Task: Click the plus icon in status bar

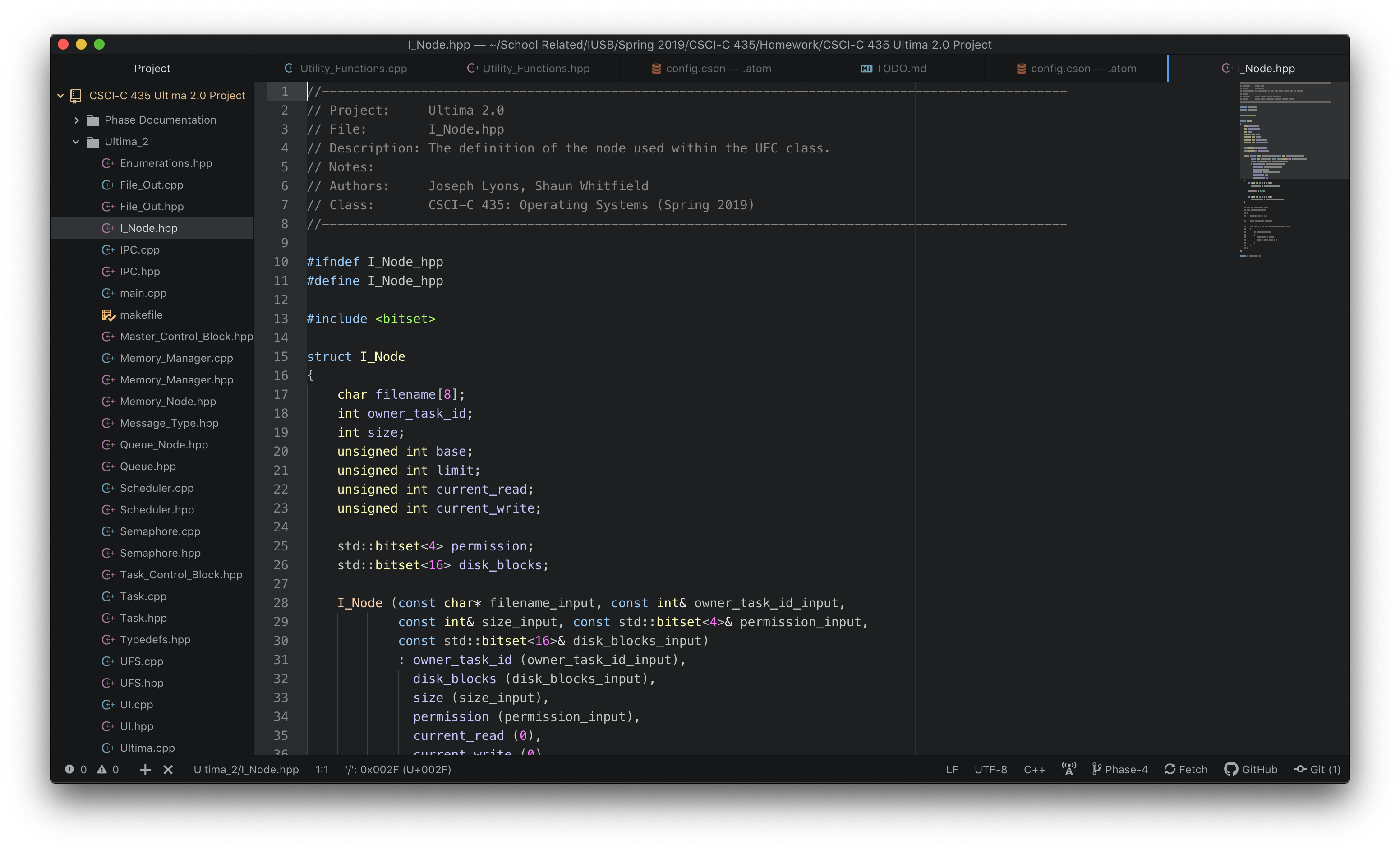Action: click(x=145, y=769)
